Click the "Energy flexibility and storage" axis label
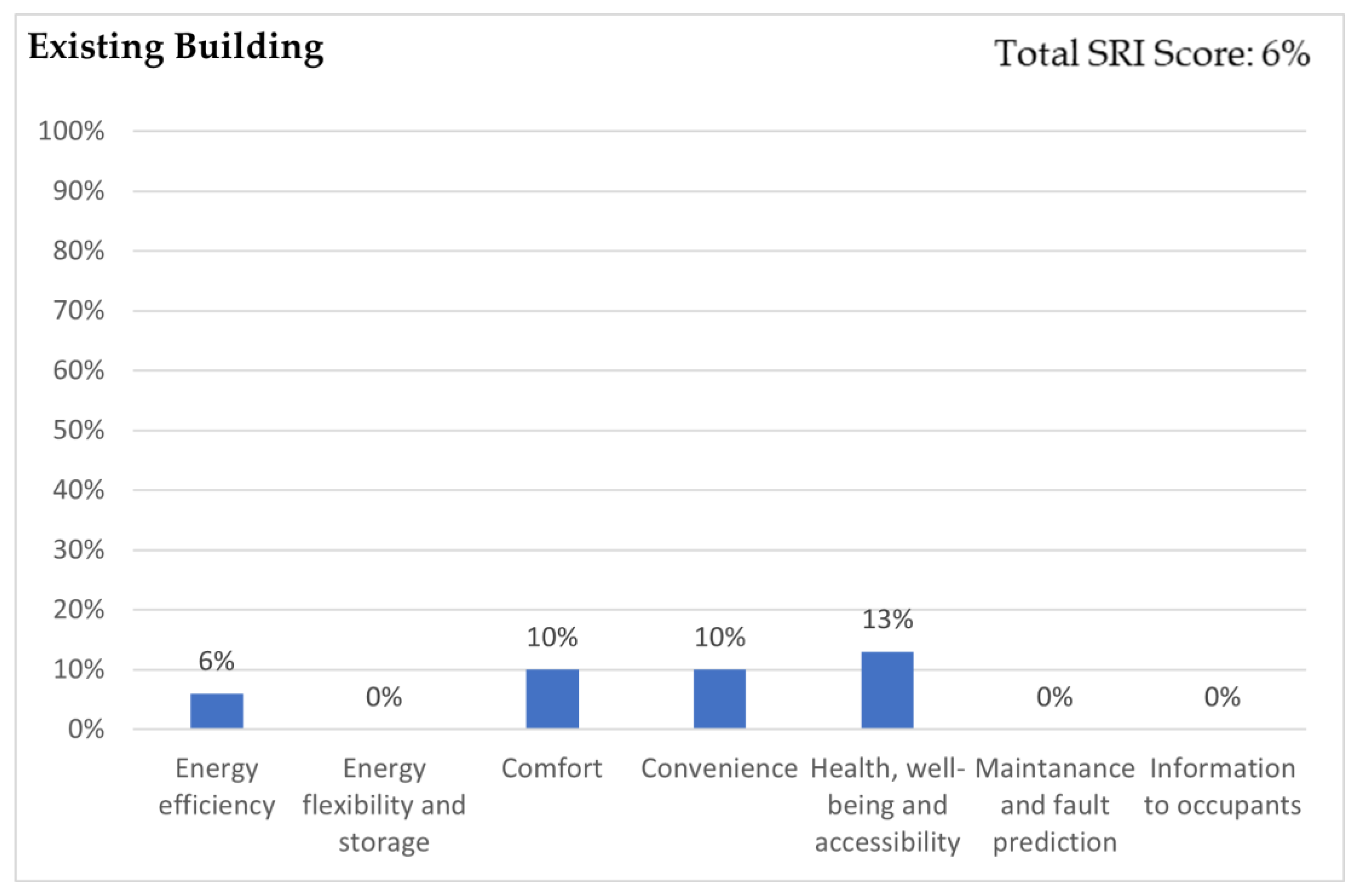 [384, 805]
